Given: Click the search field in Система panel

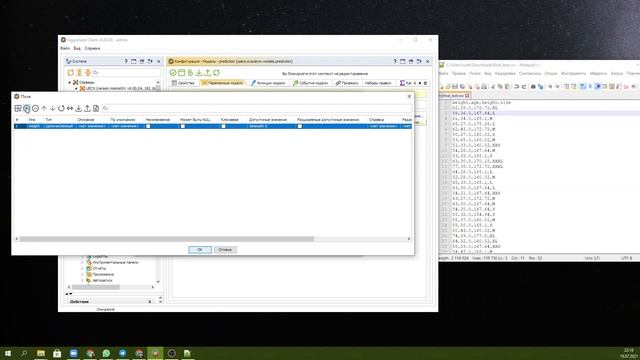Looking at the screenshot, I should point(127,73).
